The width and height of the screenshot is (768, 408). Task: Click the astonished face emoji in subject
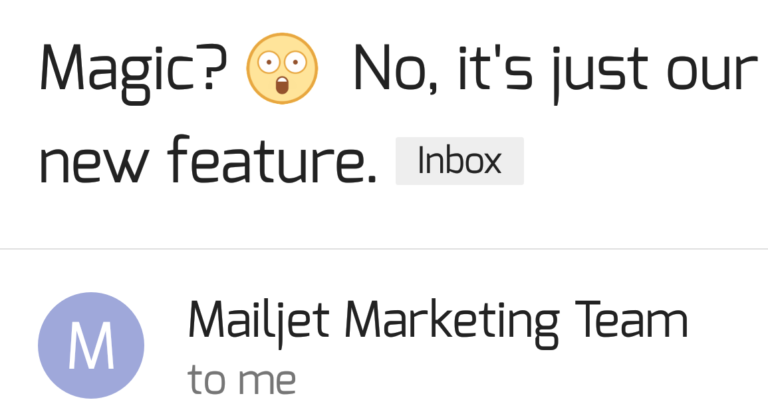(282, 69)
